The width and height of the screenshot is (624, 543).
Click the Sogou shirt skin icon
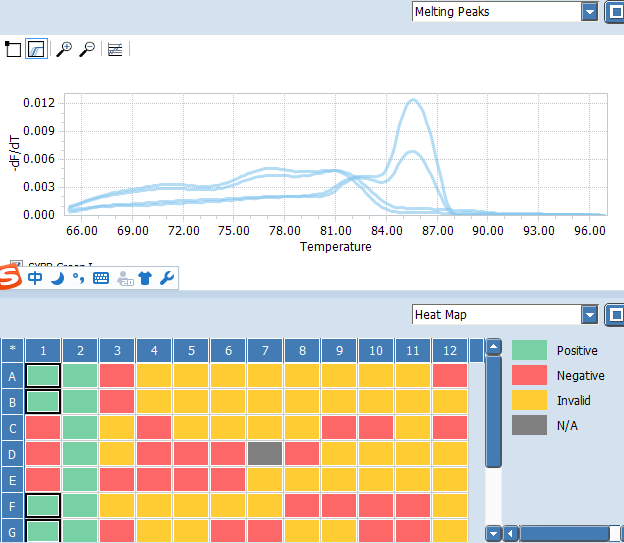click(x=145, y=278)
